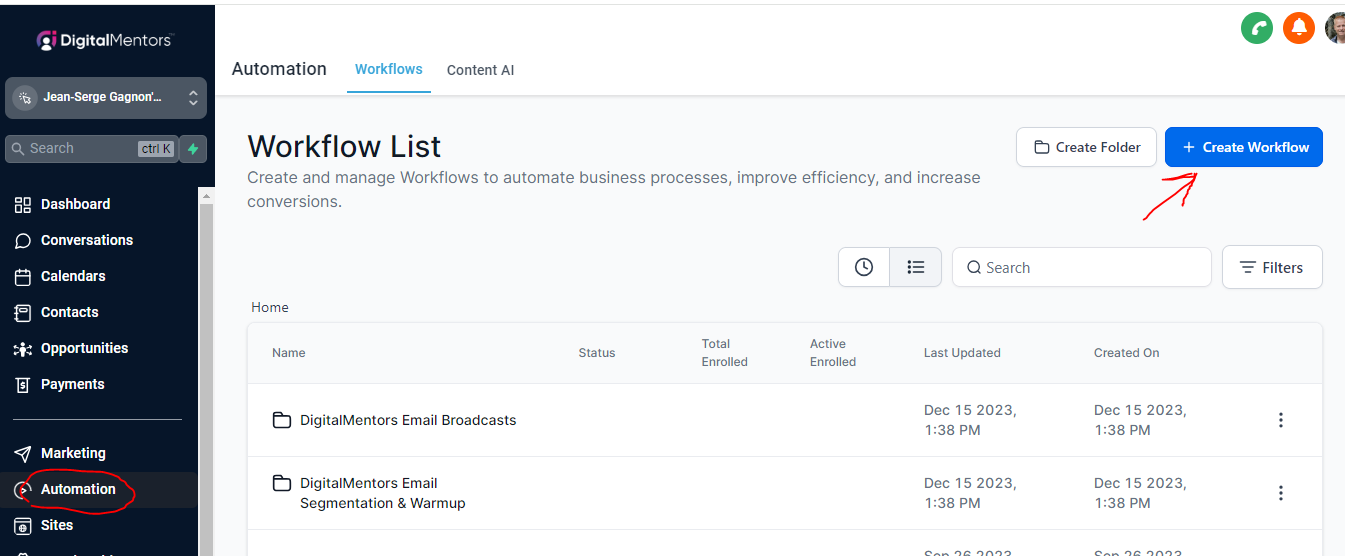Click the Create Workflow button
Screen dimensions: 1345x556
pyautogui.click(x=1243, y=147)
